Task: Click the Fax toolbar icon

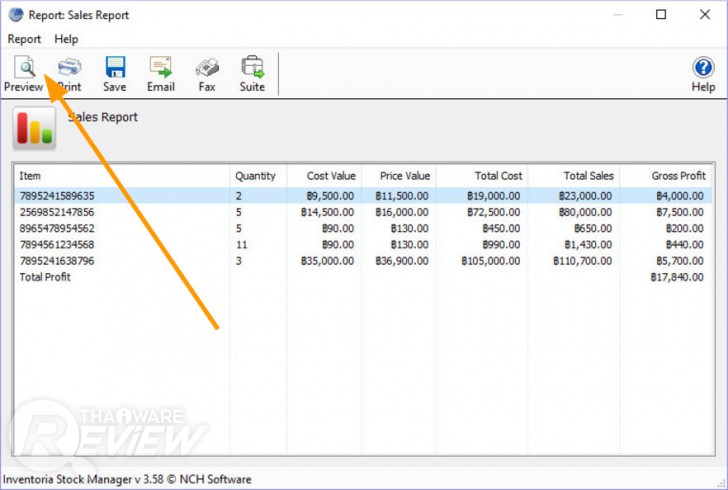Action: pyautogui.click(x=207, y=74)
